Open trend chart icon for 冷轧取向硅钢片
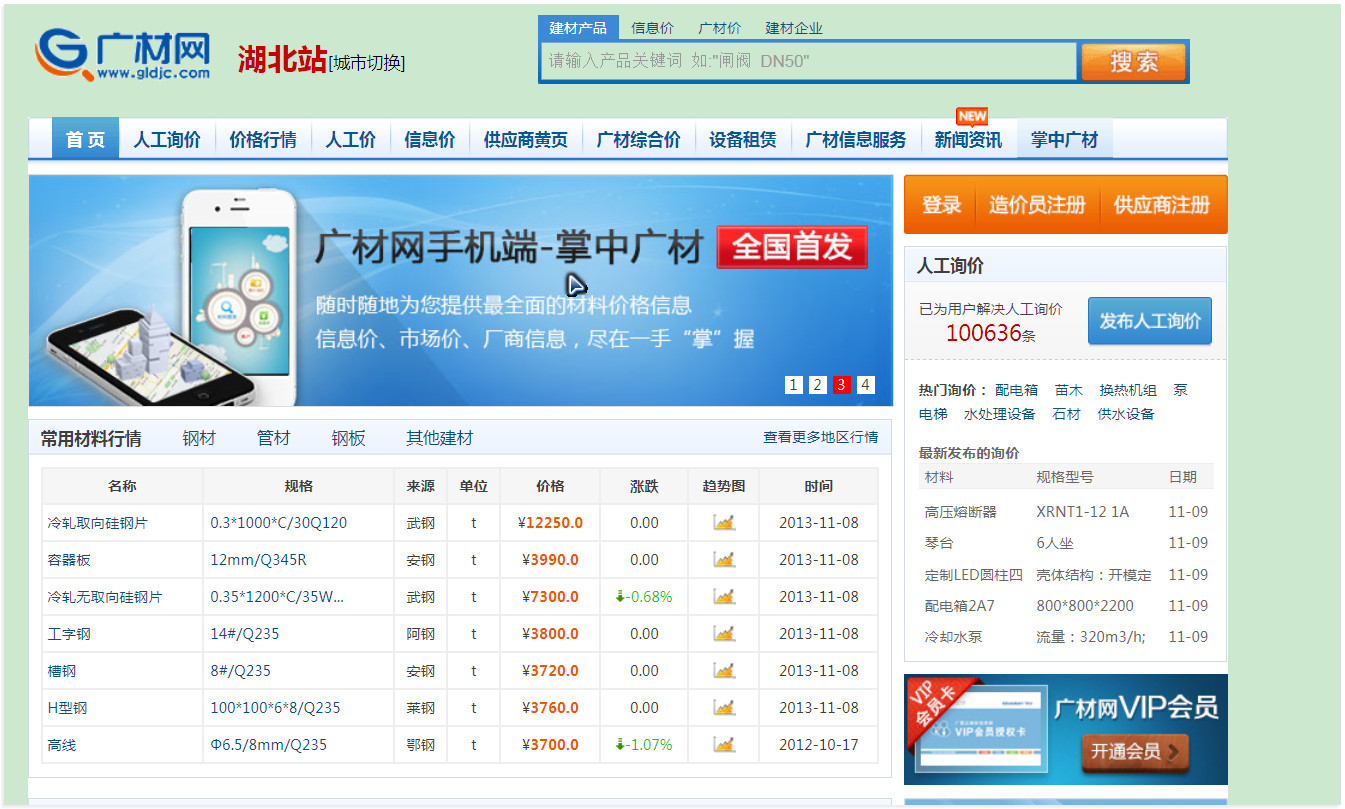 [x=724, y=522]
